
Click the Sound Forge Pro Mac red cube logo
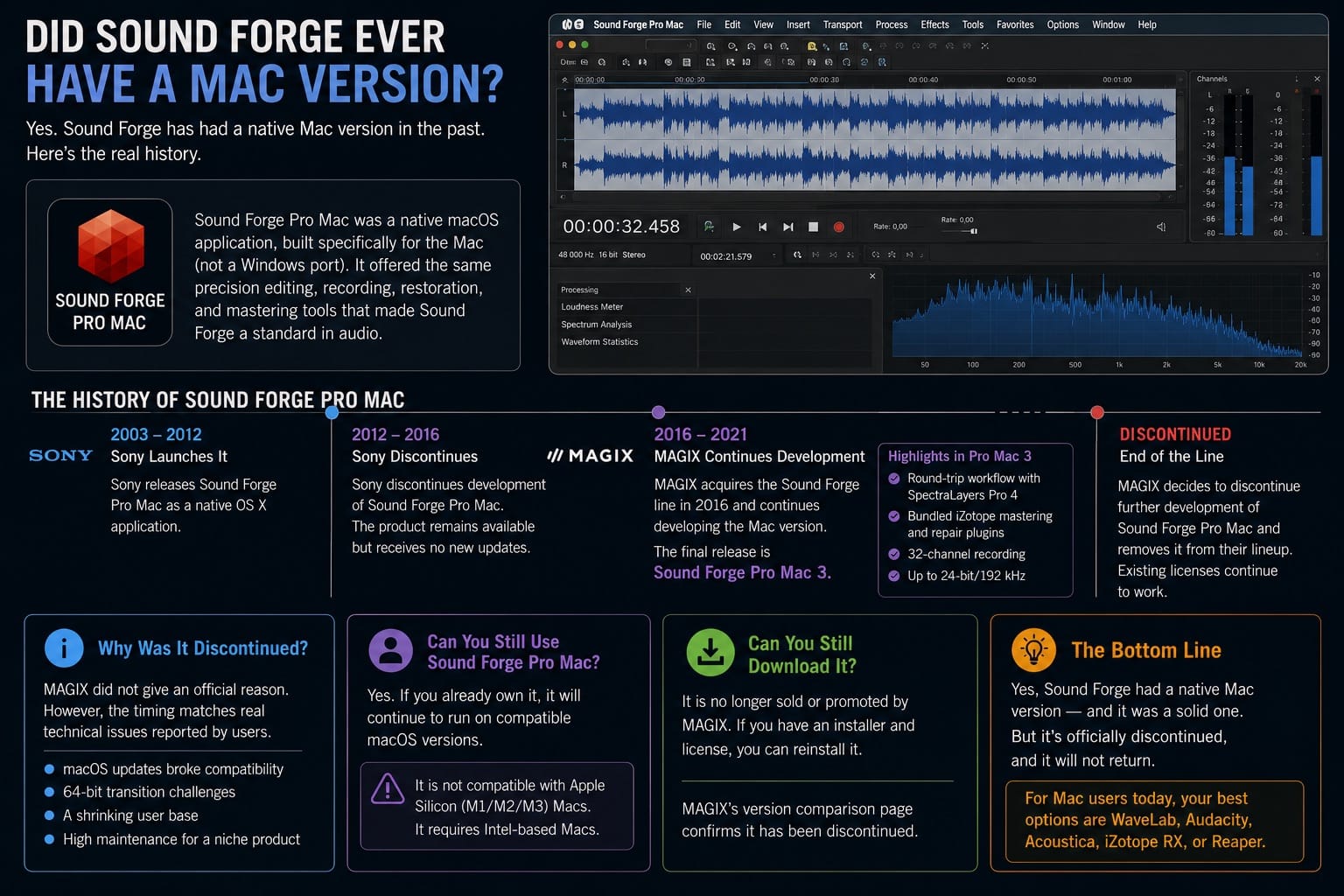pyautogui.click(x=110, y=246)
